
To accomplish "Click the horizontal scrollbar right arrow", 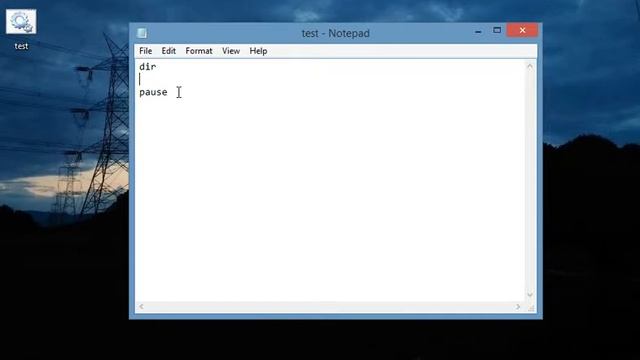I will click(x=518, y=307).
